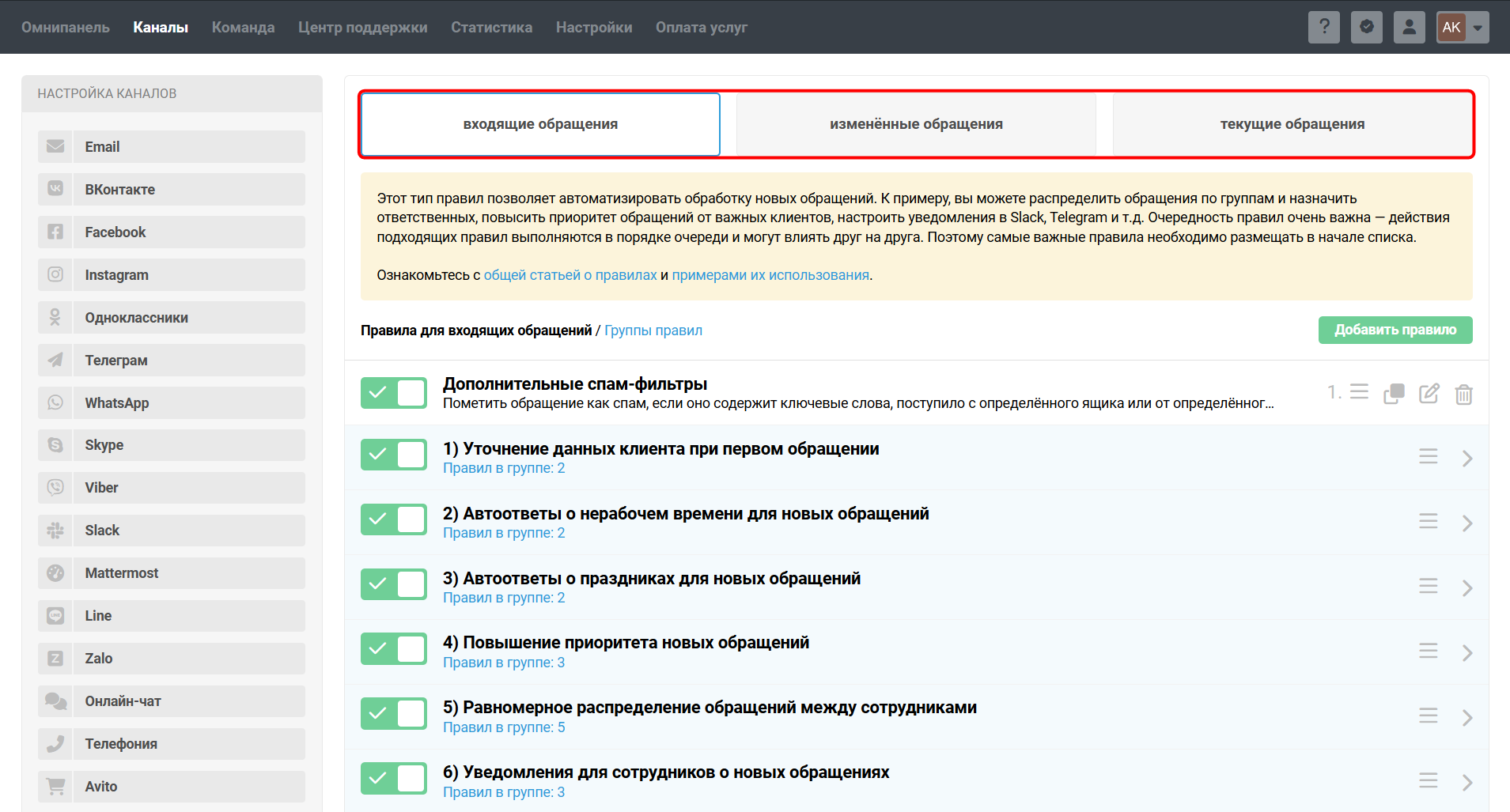Switch off Уведомления для сотрудников group
The image size is (1510, 812).
pyautogui.click(x=394, y=779)
